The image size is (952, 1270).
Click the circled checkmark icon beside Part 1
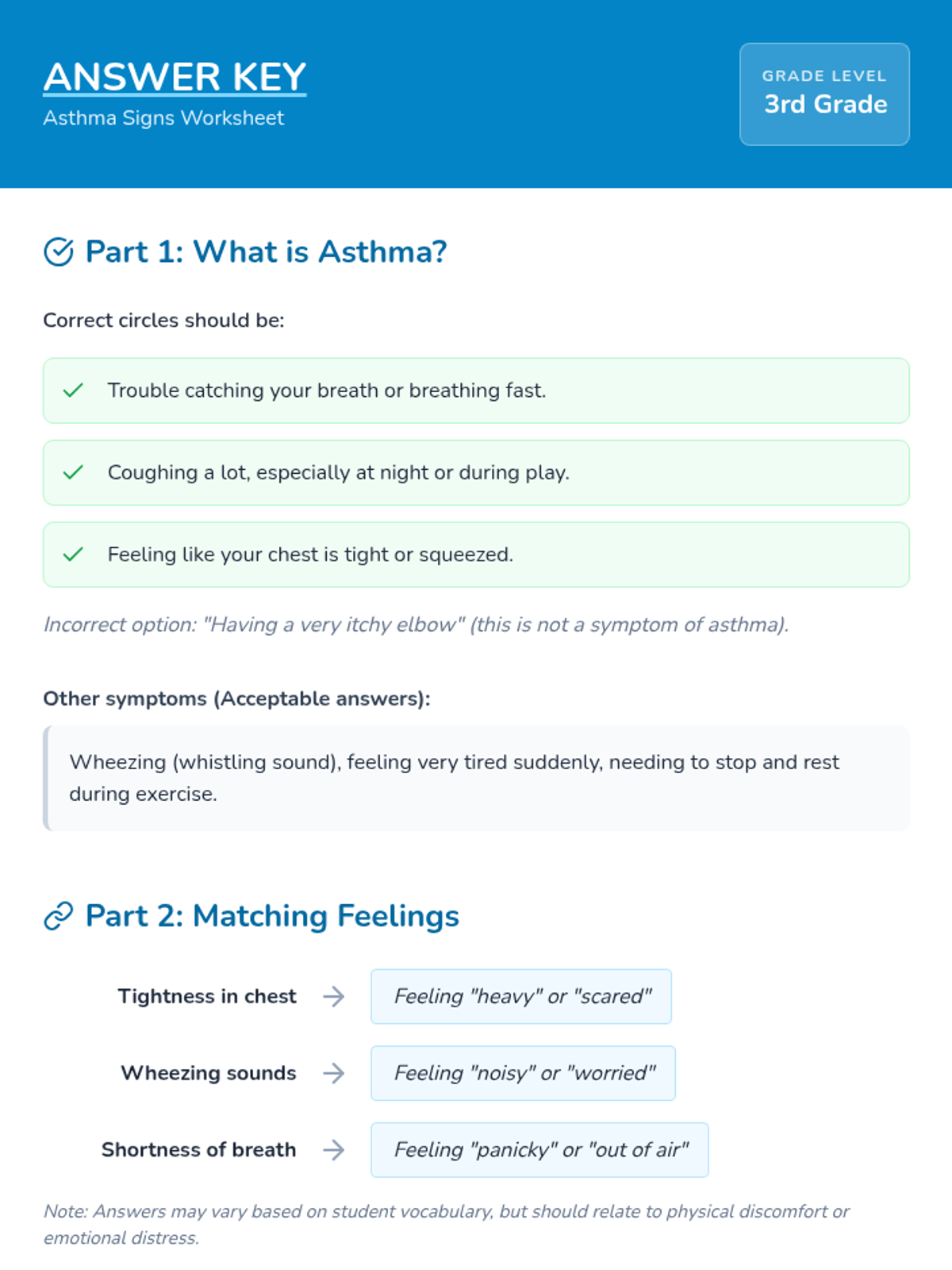point(59,252)
